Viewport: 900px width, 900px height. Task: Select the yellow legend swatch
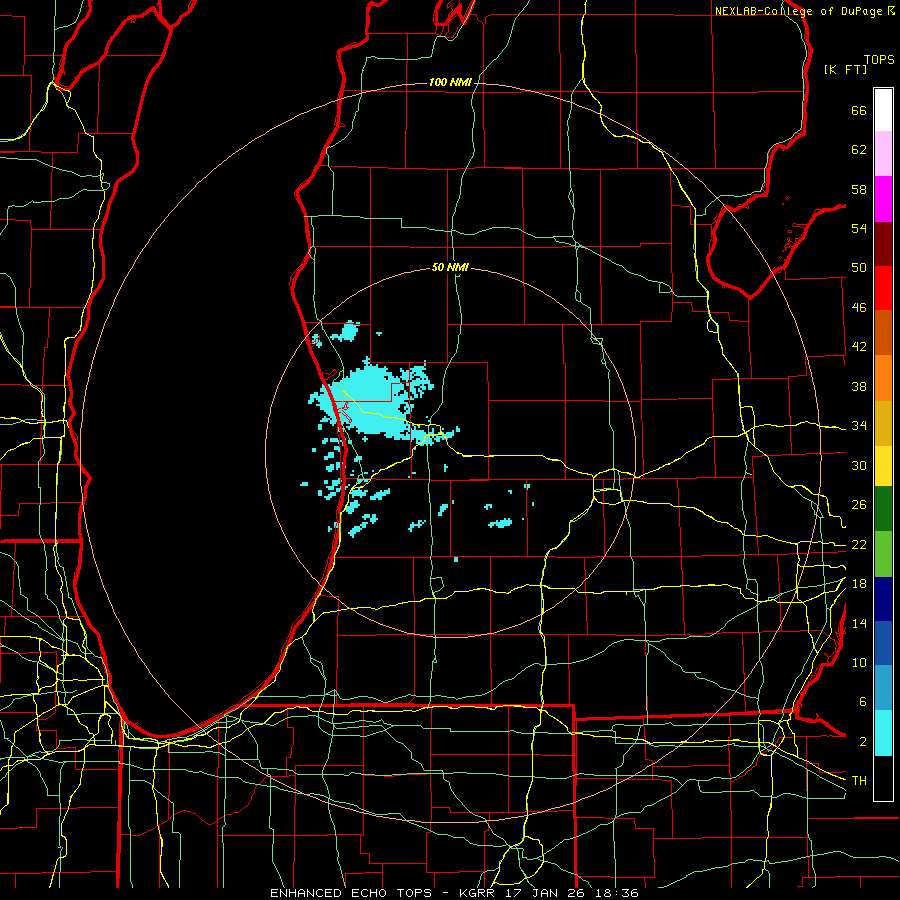pos(883,466)
